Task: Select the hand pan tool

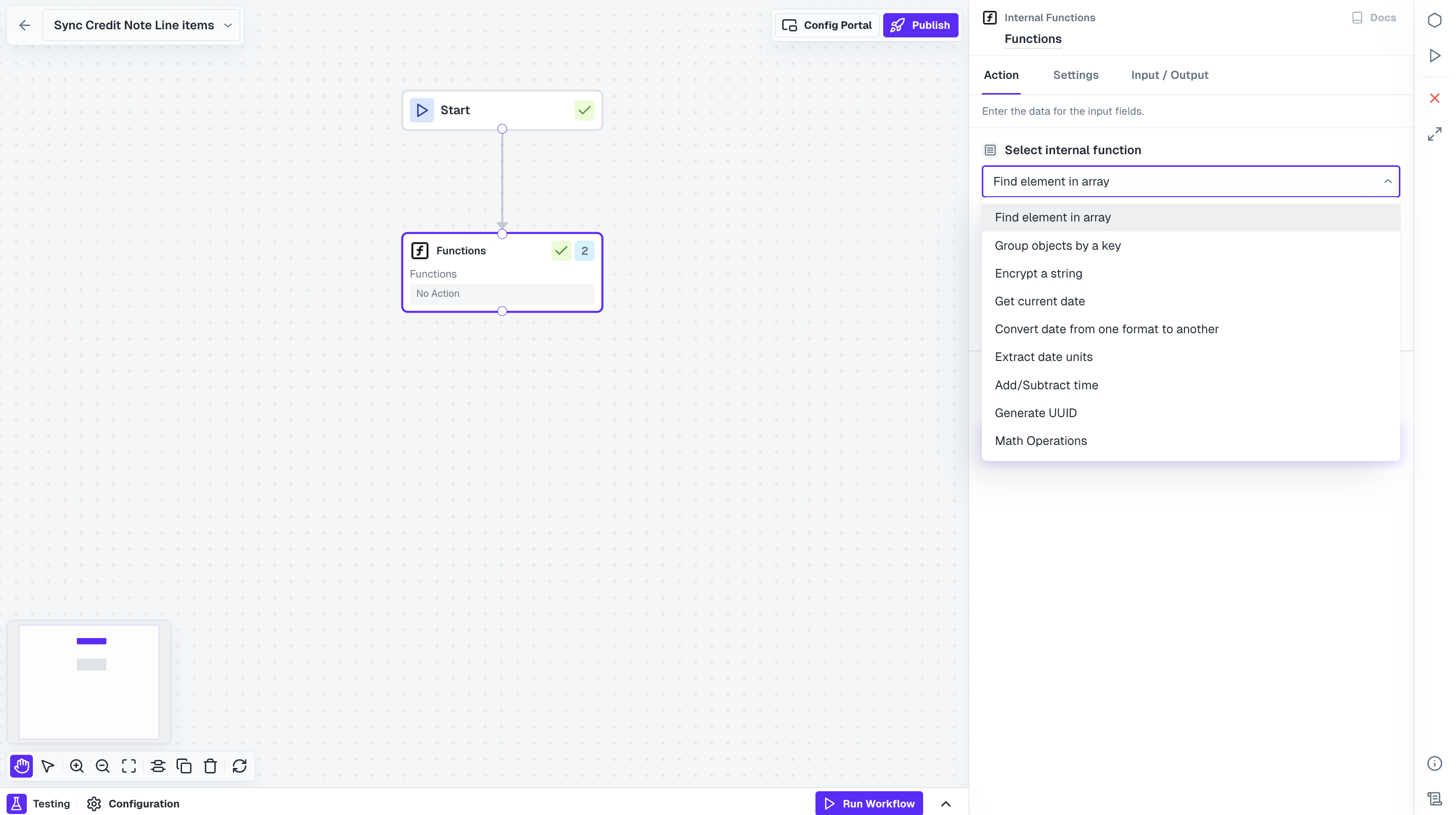Action: click(21, 766)
